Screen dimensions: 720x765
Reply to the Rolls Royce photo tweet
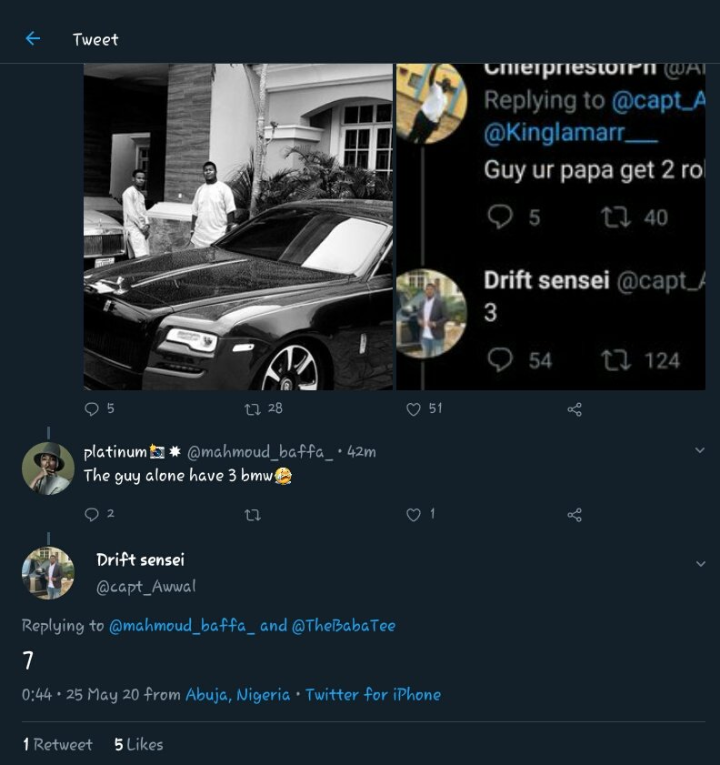(93, 409)
